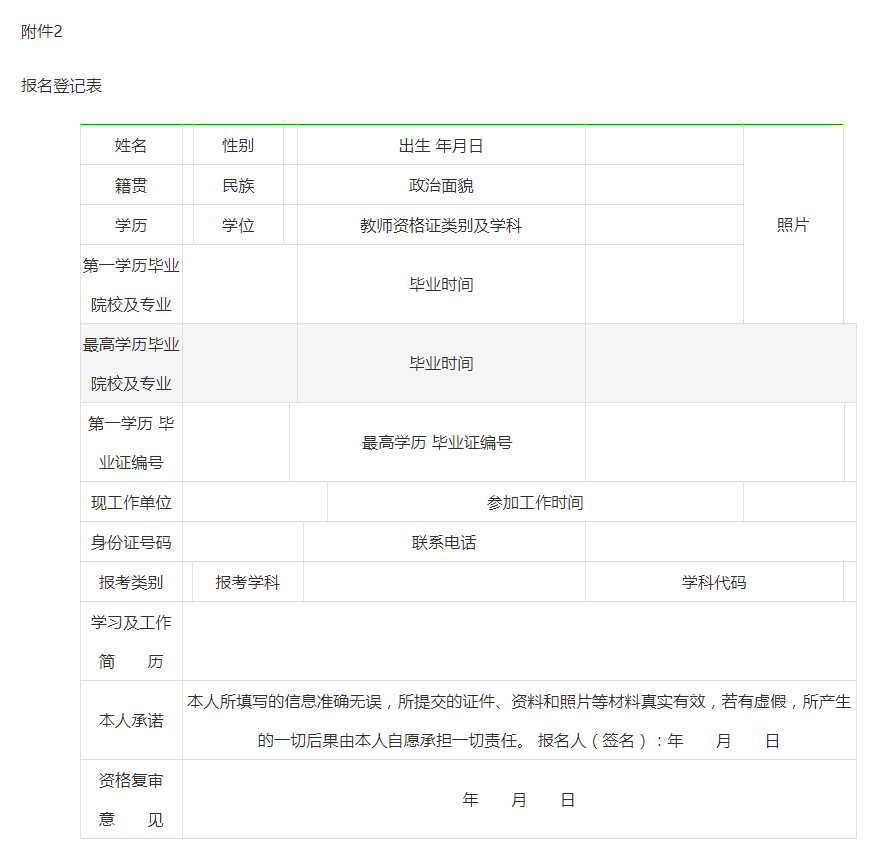Click the 报考学科 cell
The width and height of the screenshot is (892, 855).
(248, 582)
